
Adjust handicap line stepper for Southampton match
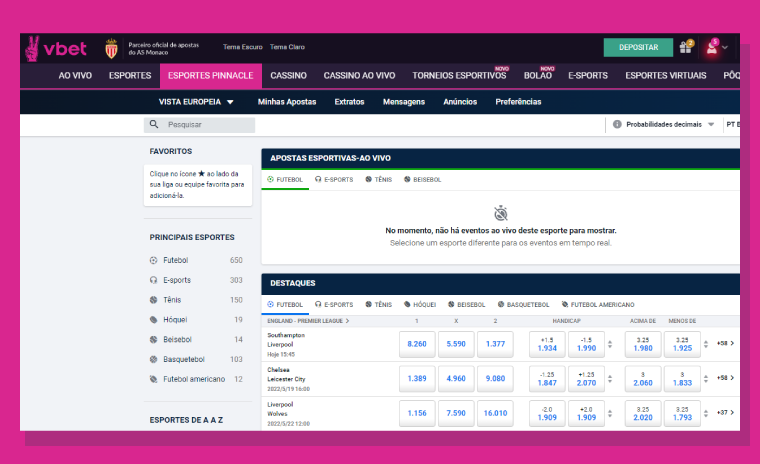610,344
